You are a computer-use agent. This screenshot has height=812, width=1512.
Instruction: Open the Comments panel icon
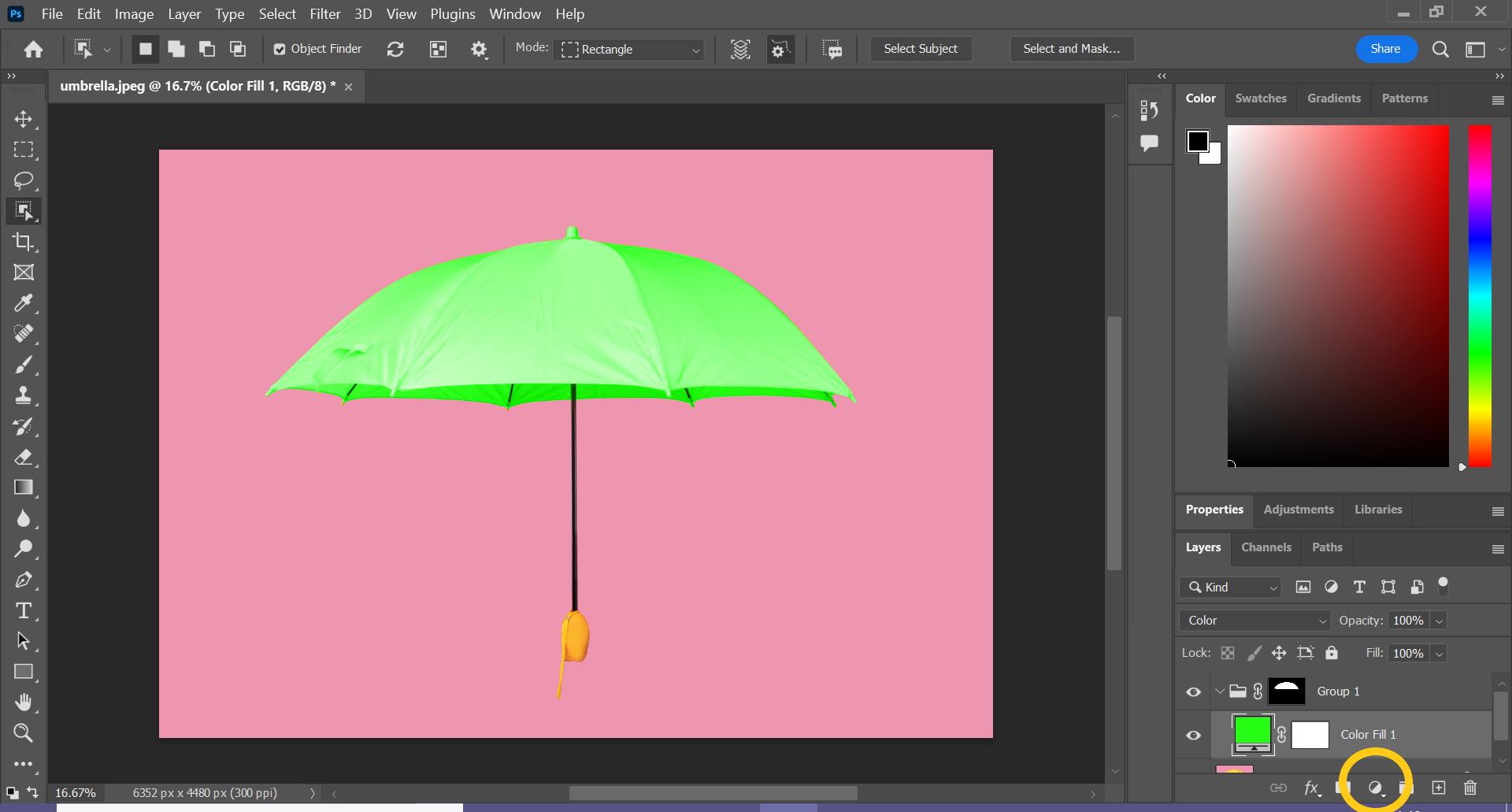1149,143
